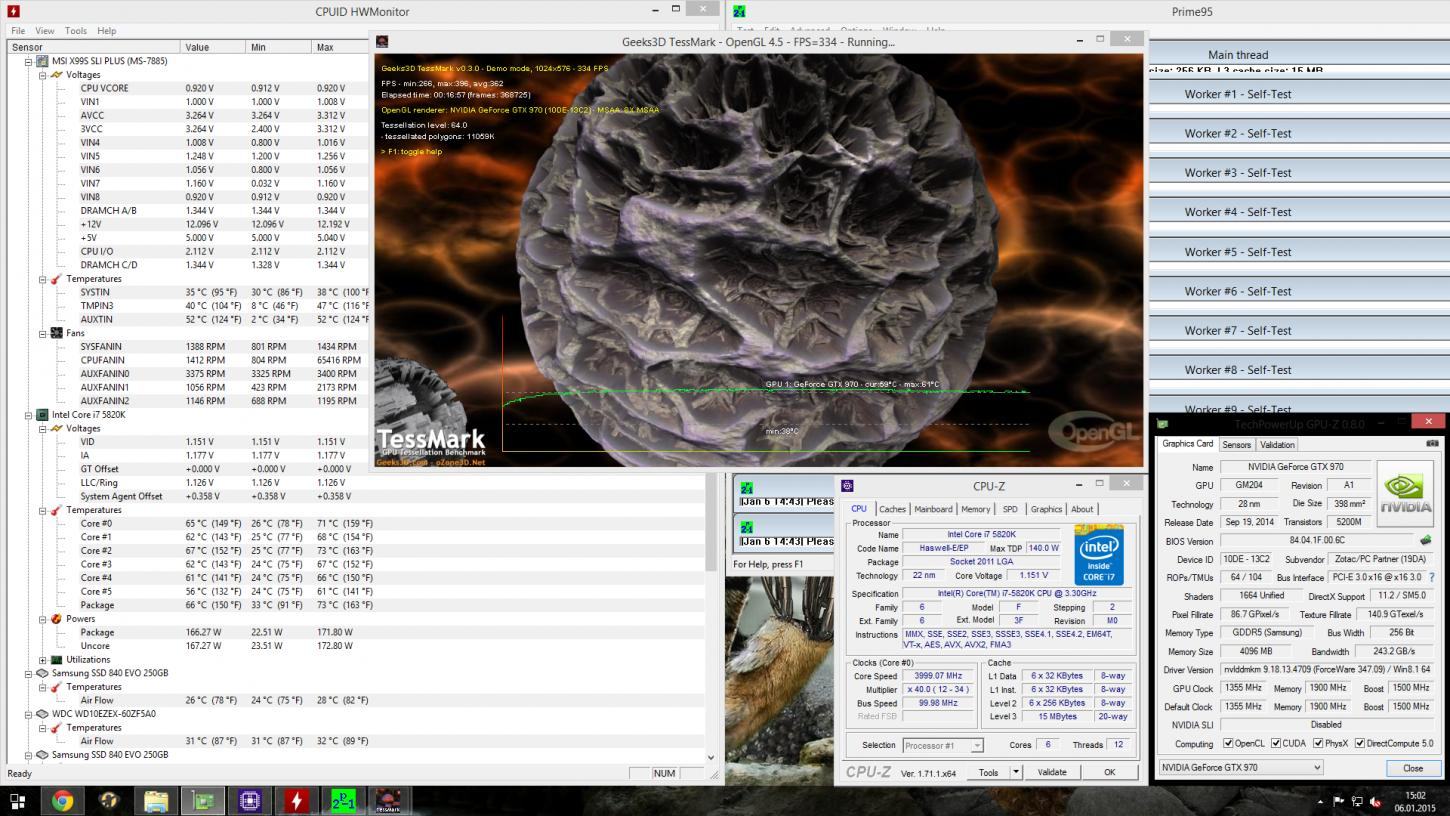Click the CPU-Z title bar icon
1450x816 pixels.
click(848, 486)
